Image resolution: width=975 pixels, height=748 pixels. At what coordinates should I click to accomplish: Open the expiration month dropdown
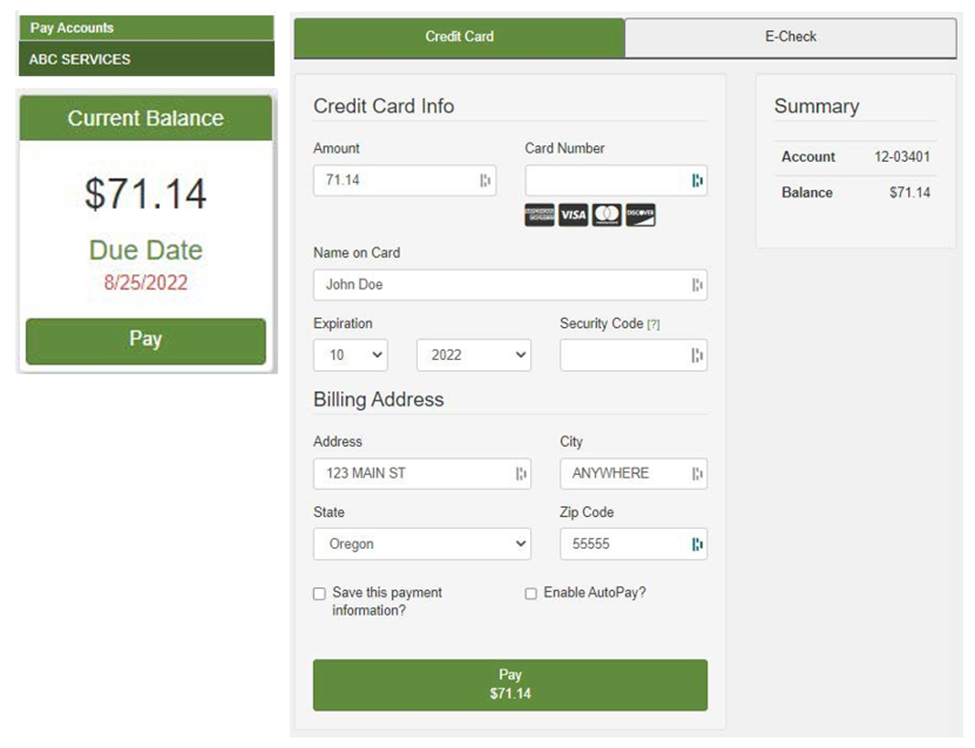[351, 355]
